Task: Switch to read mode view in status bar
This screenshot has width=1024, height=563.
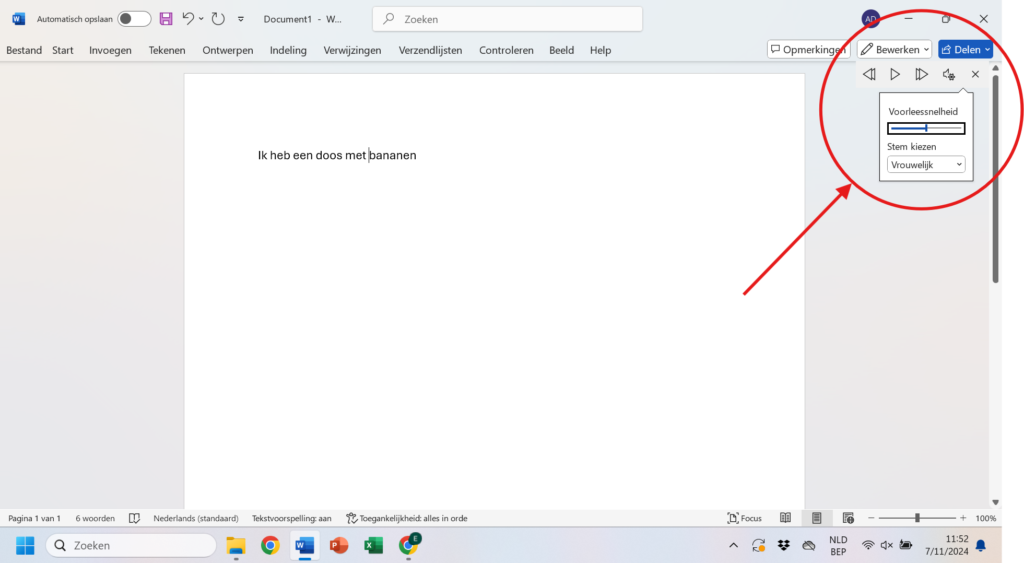Action: (786, 518)
